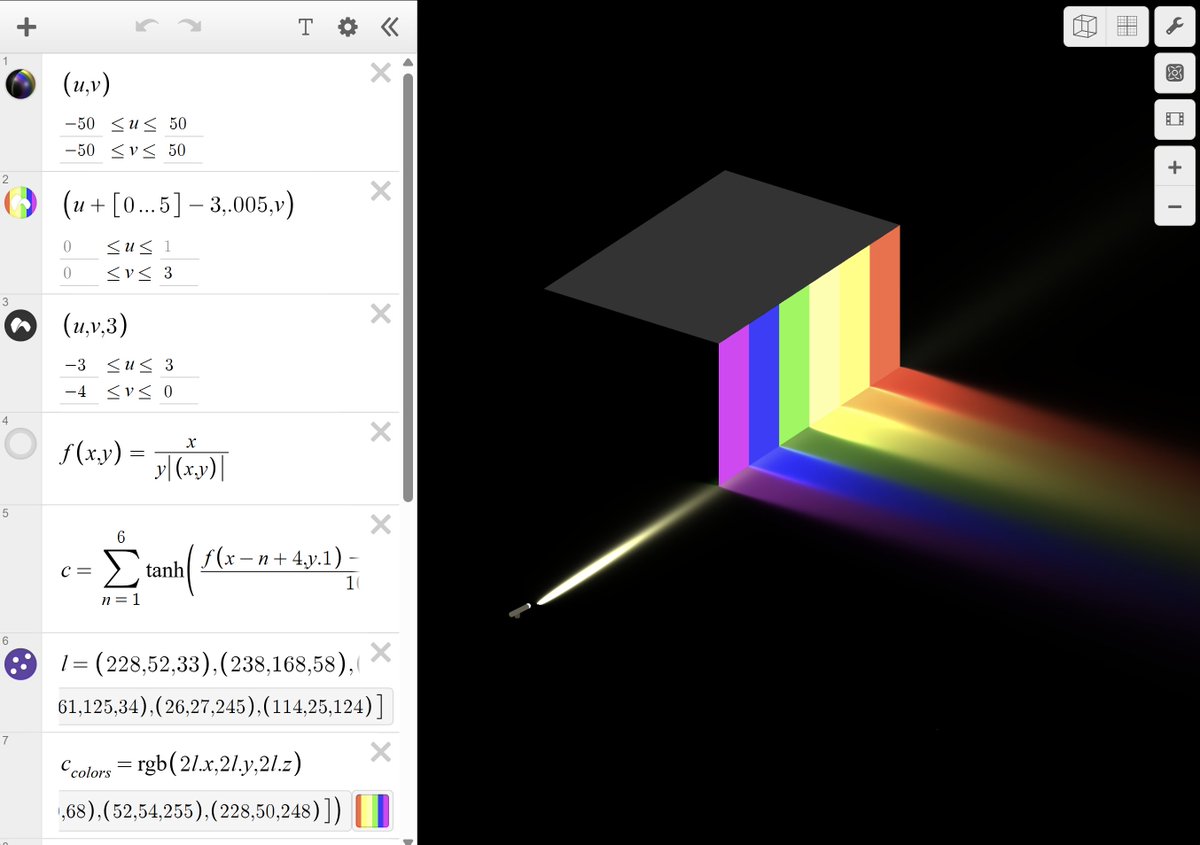Edit expression 1 v lower bound -50
The width and height of the screenshot is (1200, 845).
click(x=80, y=150)
